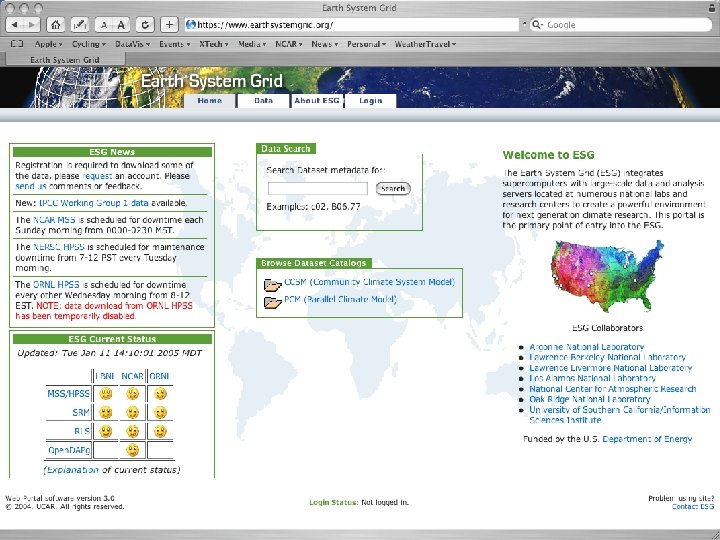This screenshot has width=720, height=540.
Task: Click in the dataset metadata search field
Action: [318, 188]
